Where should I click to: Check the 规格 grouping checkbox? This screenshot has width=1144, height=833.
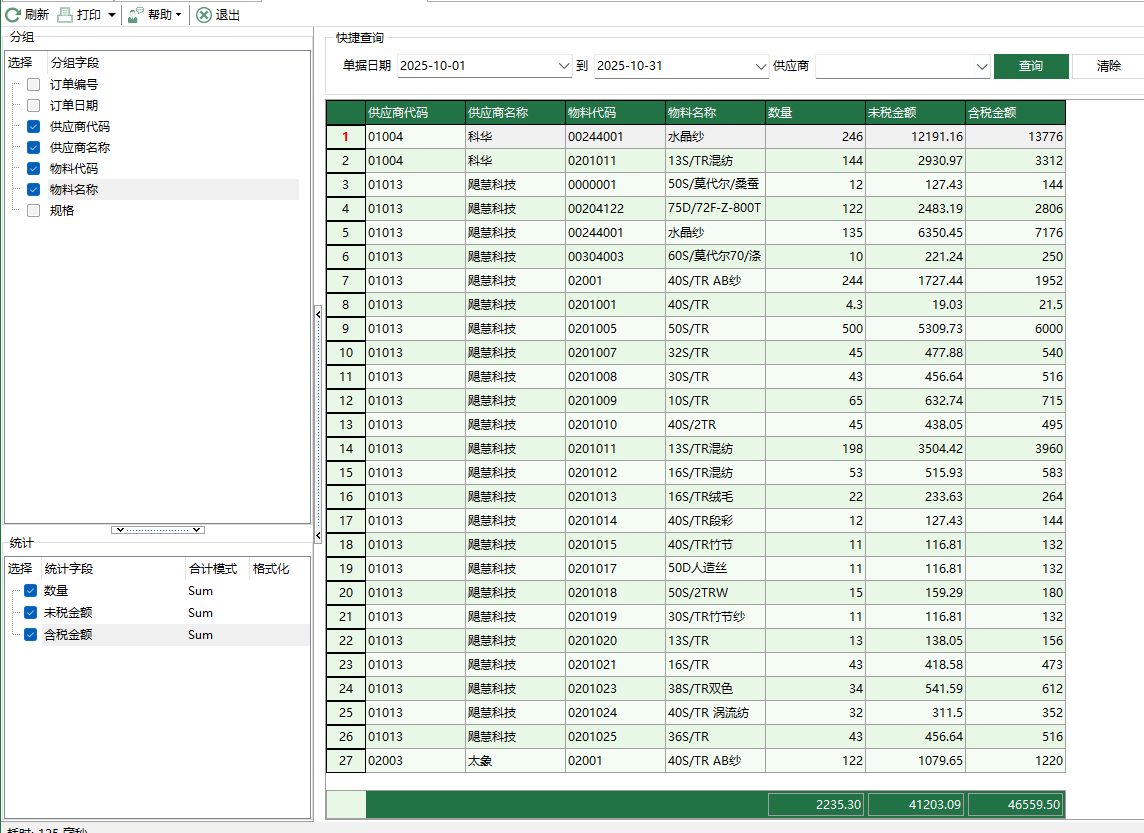[34, 211]
